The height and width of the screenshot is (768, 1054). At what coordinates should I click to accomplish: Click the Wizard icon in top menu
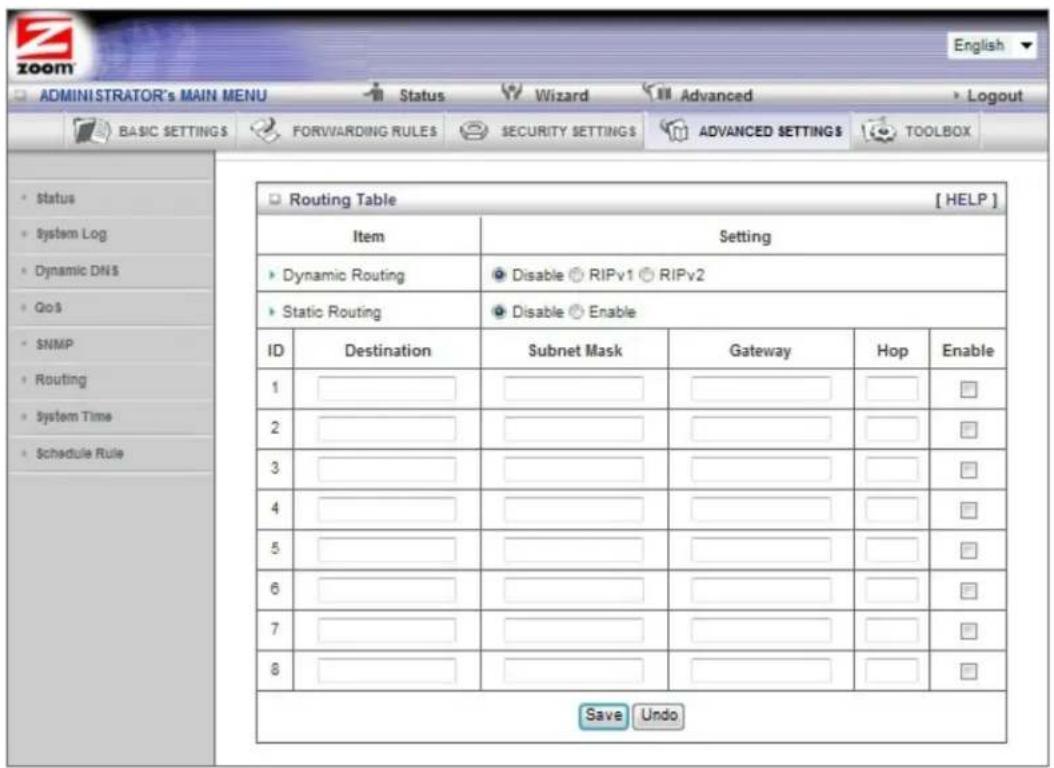[512, 93]
